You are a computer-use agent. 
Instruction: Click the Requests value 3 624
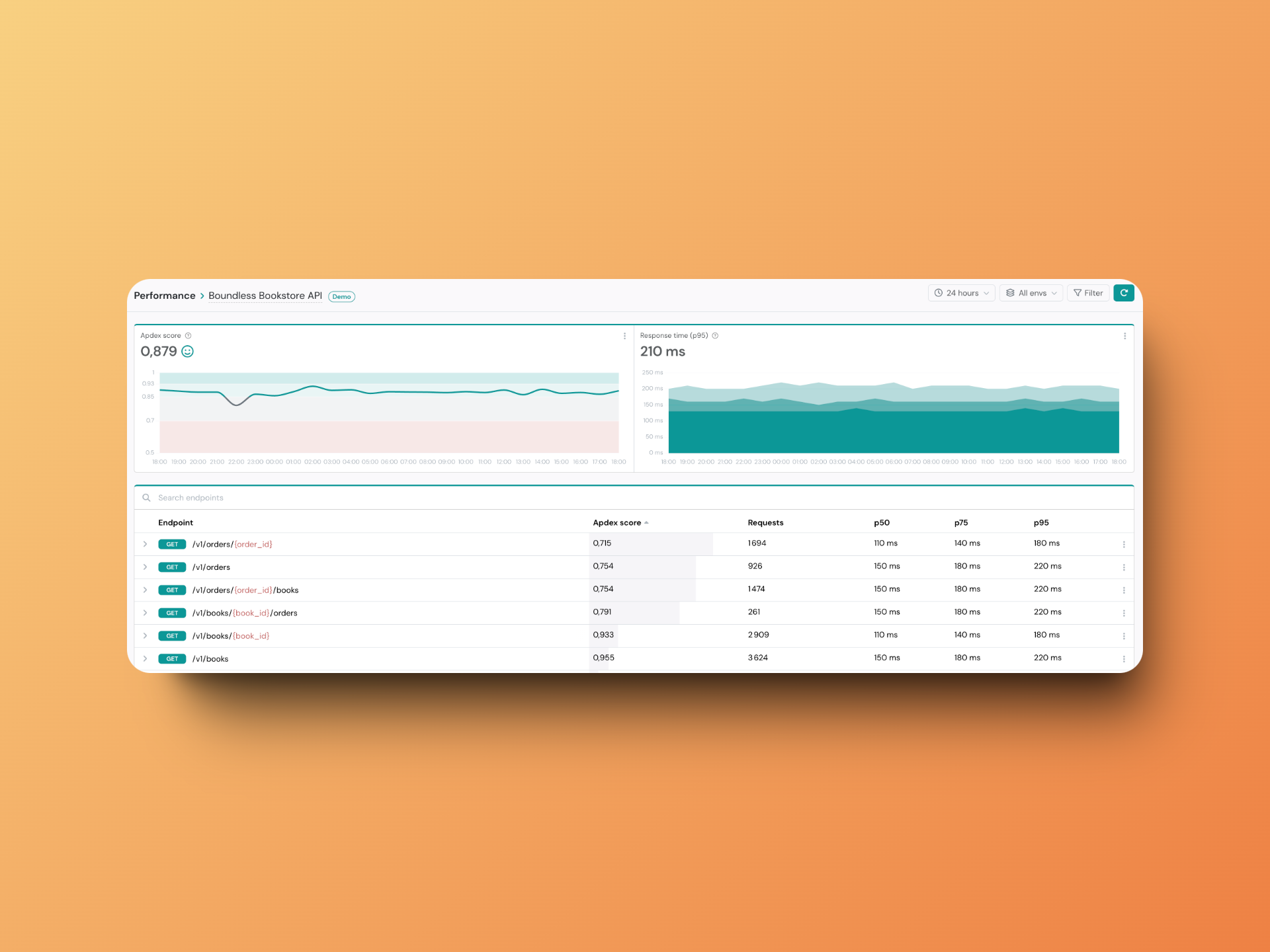[758, 658]
